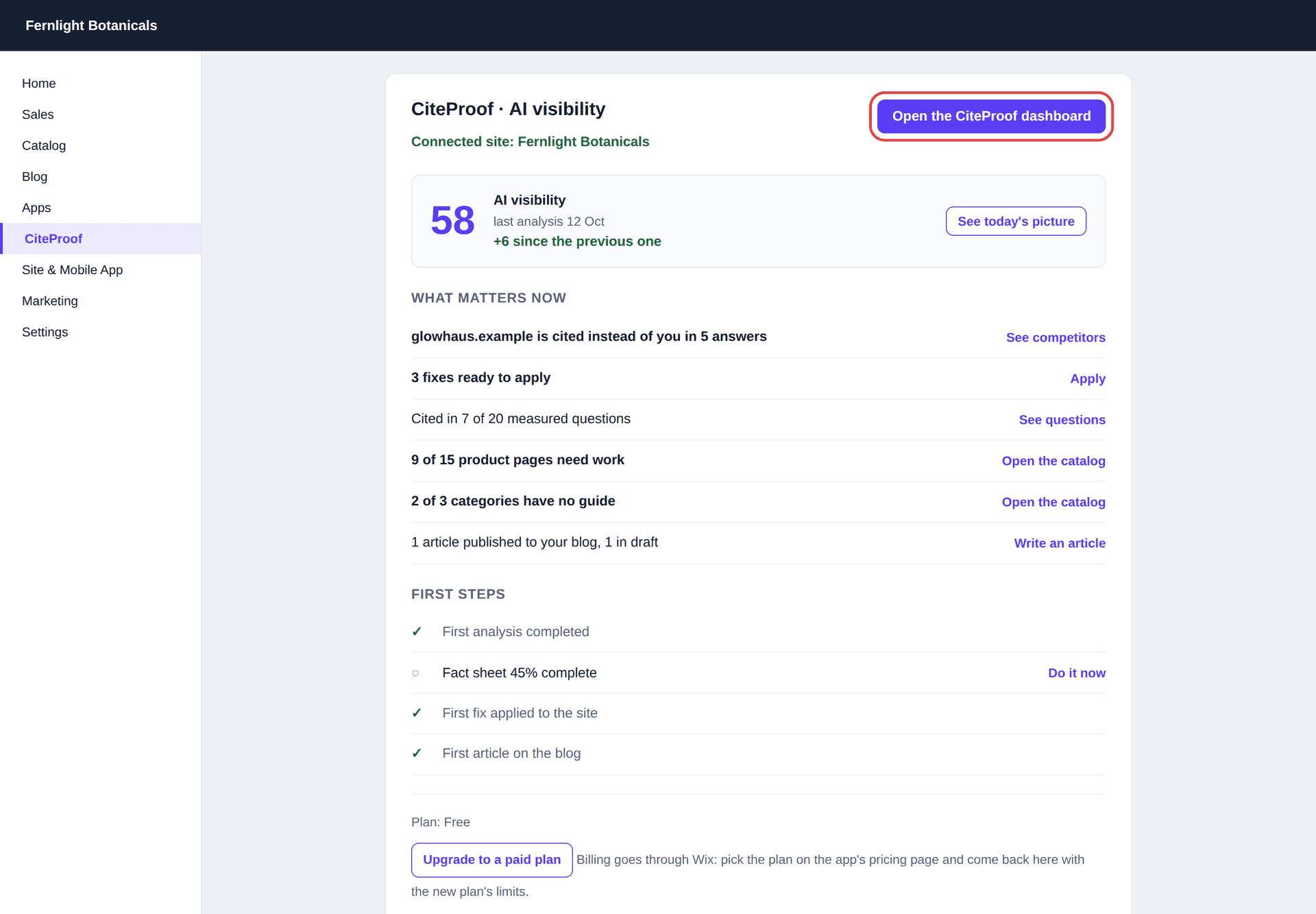The width and height of the screenshot is (1316, 914).
Task: Click 'Connected site: Fernlight Botanicals' text
Action: tap(530, 141)
